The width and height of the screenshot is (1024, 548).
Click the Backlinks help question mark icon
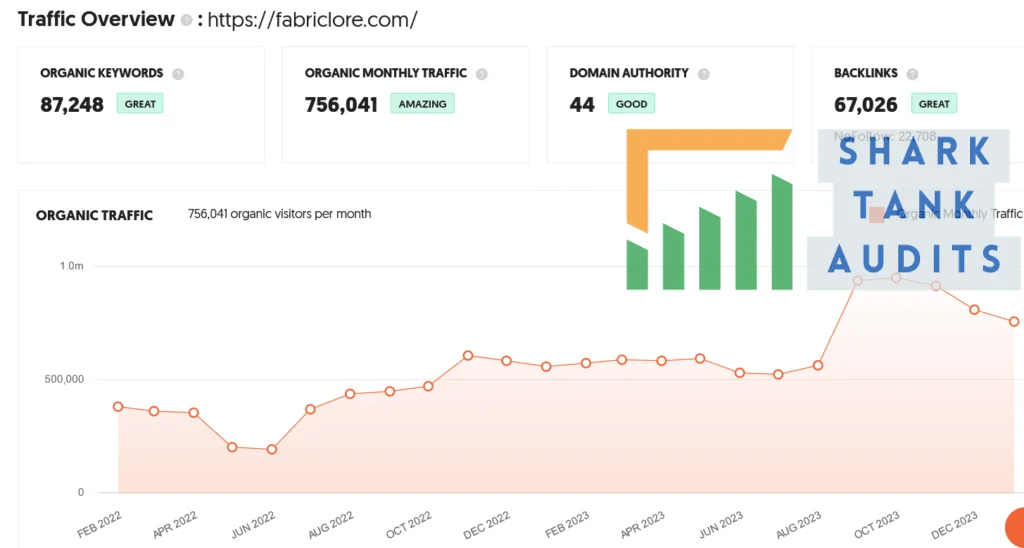click(x=912, y=74)
